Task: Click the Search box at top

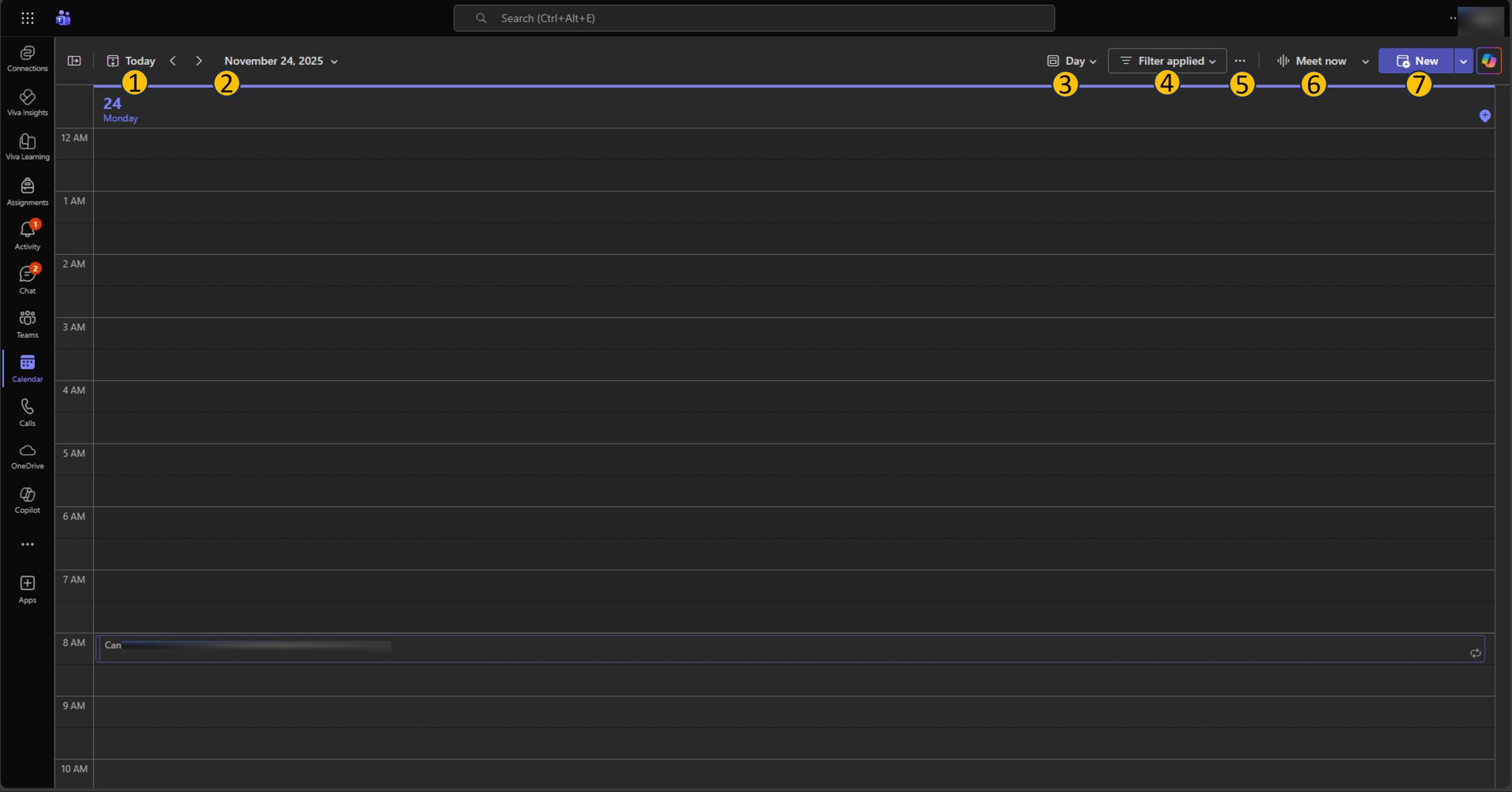Action: click(754, 18)
